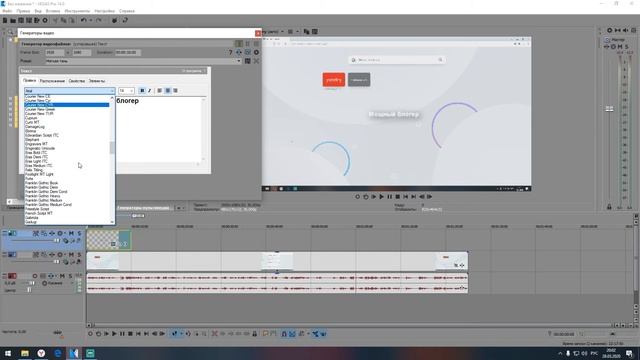Image resolution: width=640 pixels, height=360 pixels.
Task: Open Edge browser from taskbar
Action: click(58, 353)
